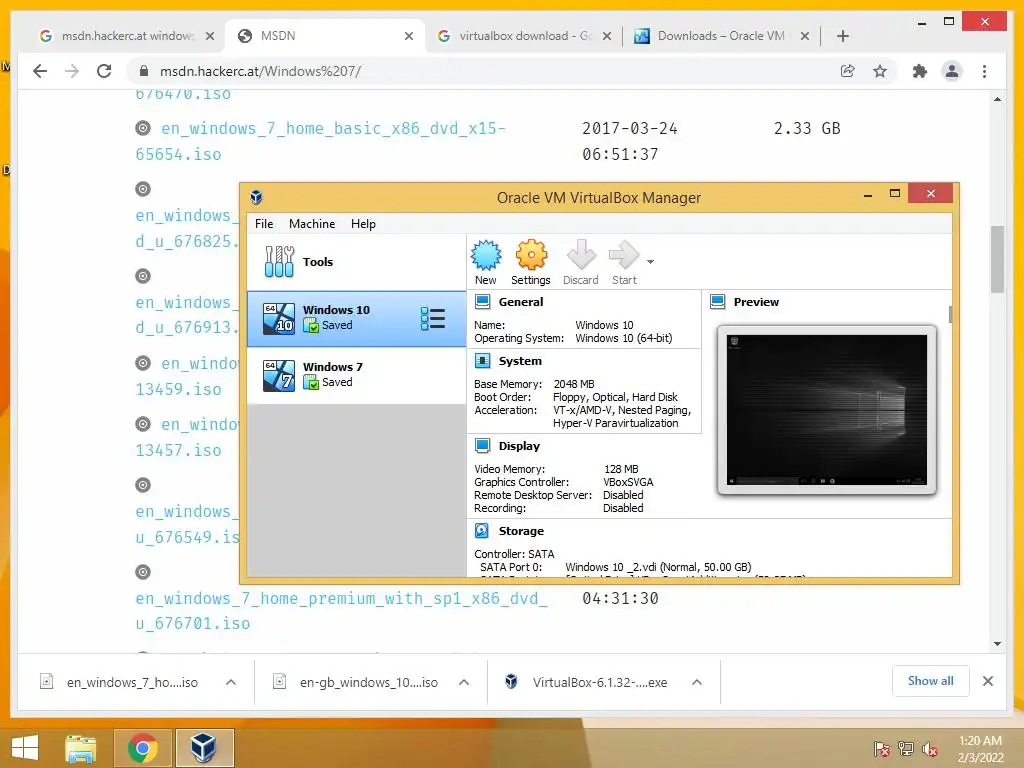Viewport: 1024px width, 768px height.
Task: Click the Display section heading
Action: [x=519, y=446]
